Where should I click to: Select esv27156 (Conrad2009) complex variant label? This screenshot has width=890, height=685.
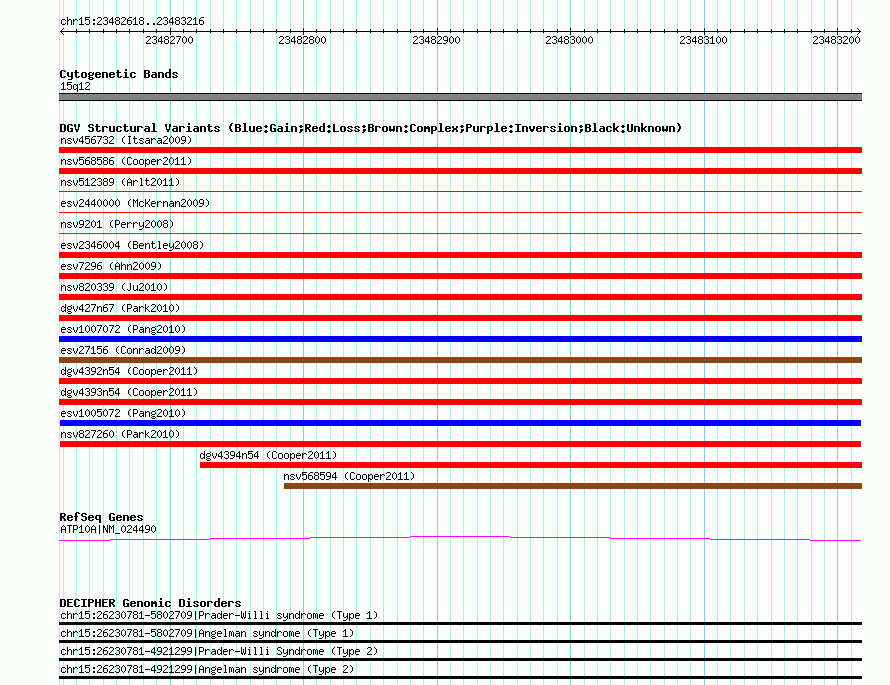click(x=123, y=350)
